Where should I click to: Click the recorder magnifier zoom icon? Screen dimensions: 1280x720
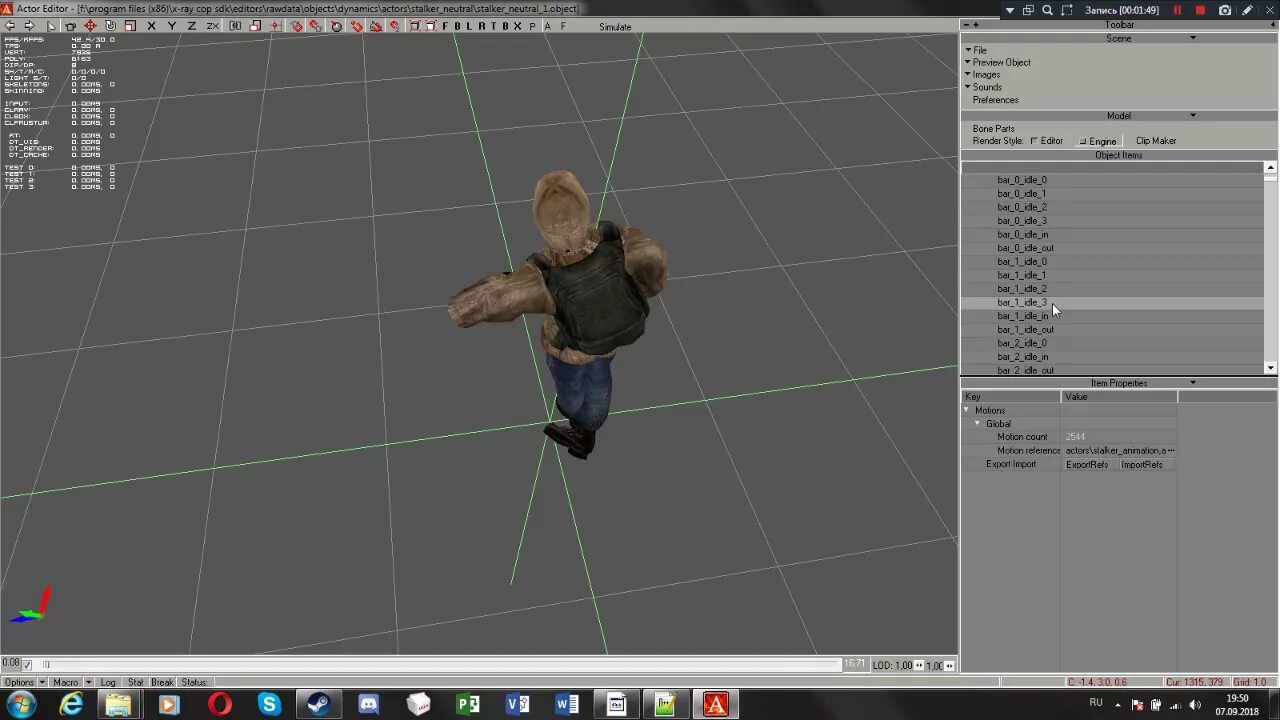coord(1047,10)
